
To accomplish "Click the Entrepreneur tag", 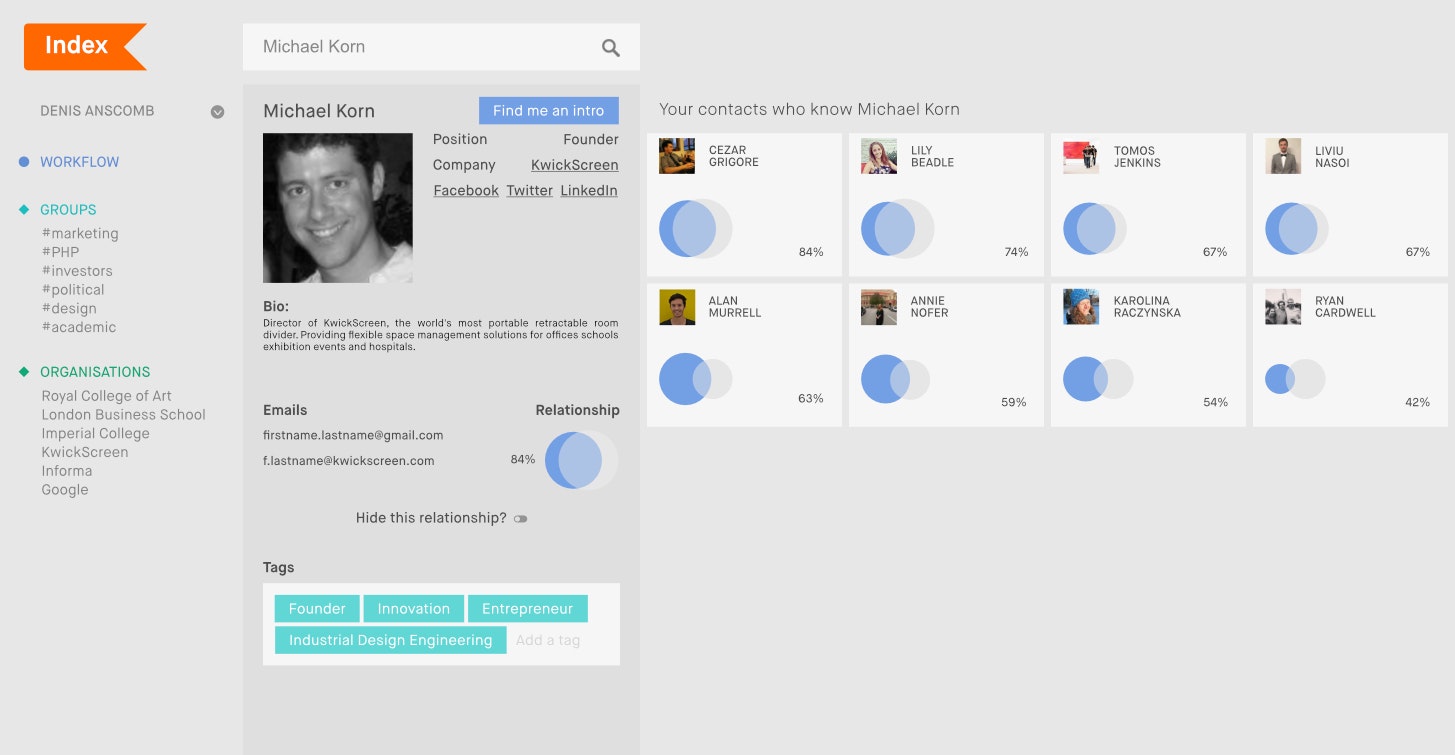I will (x=528, y=609).
